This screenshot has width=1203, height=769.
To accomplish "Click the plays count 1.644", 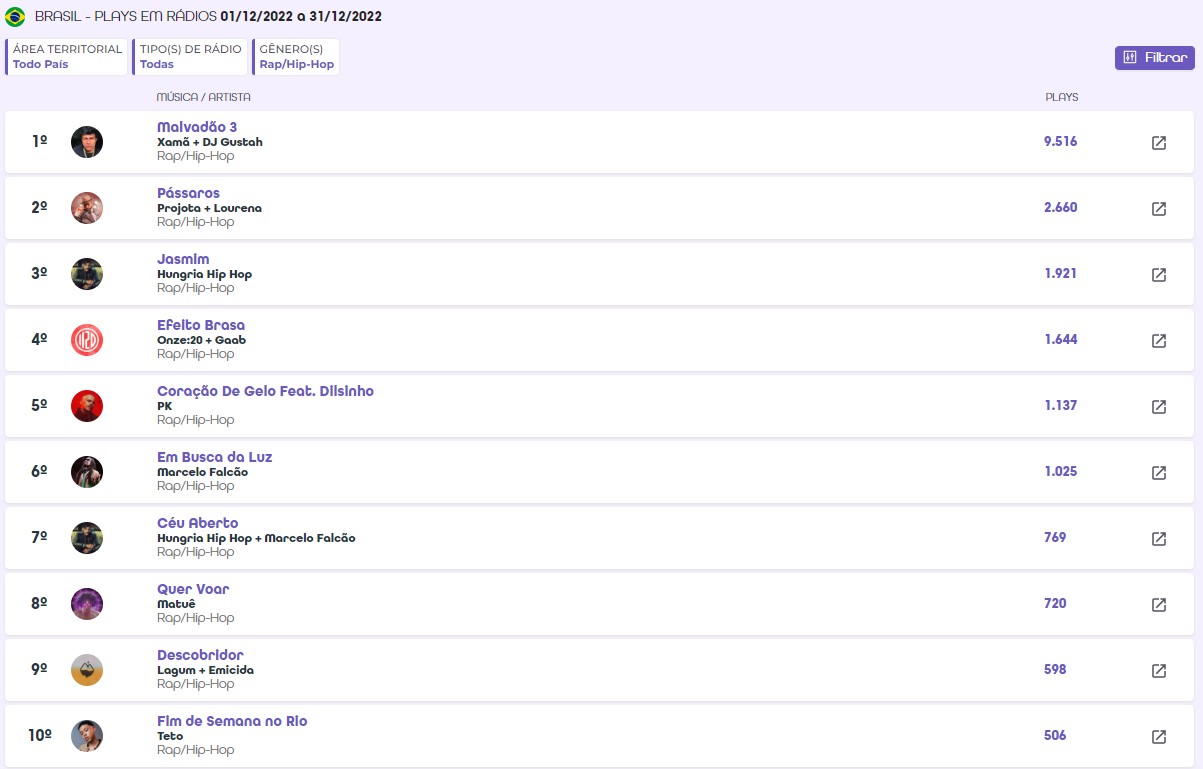I will (x=1060, y=340).
